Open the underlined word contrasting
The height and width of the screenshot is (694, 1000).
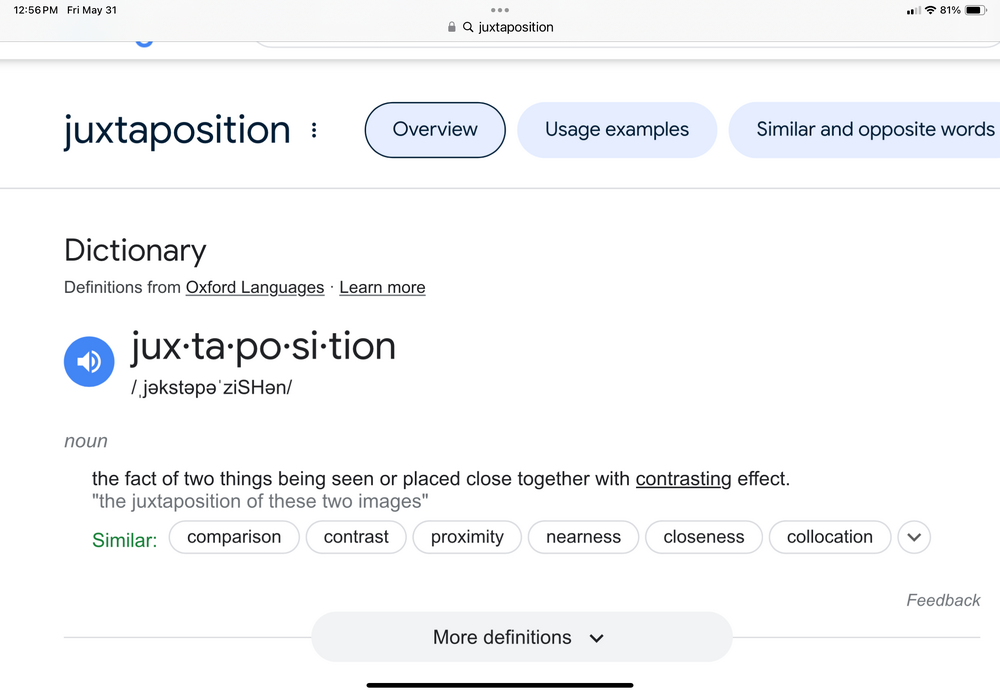point(684,479)
